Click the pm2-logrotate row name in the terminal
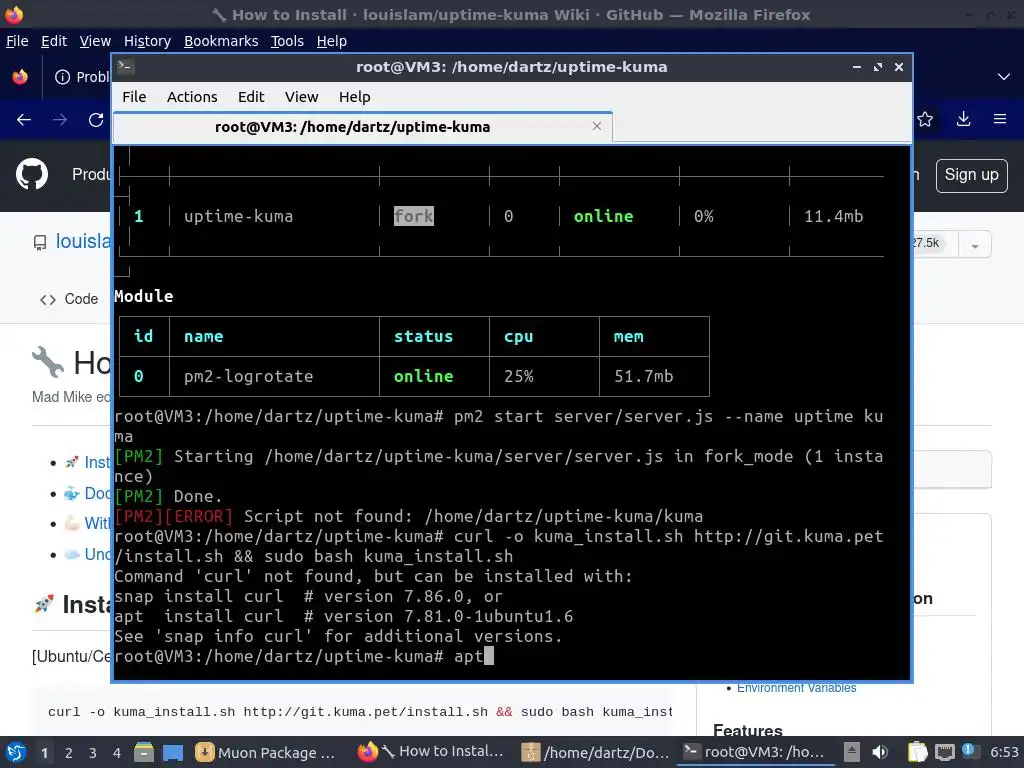This screenshot has width=1024, height=768. pyautogui.click(x=248, y=376)
